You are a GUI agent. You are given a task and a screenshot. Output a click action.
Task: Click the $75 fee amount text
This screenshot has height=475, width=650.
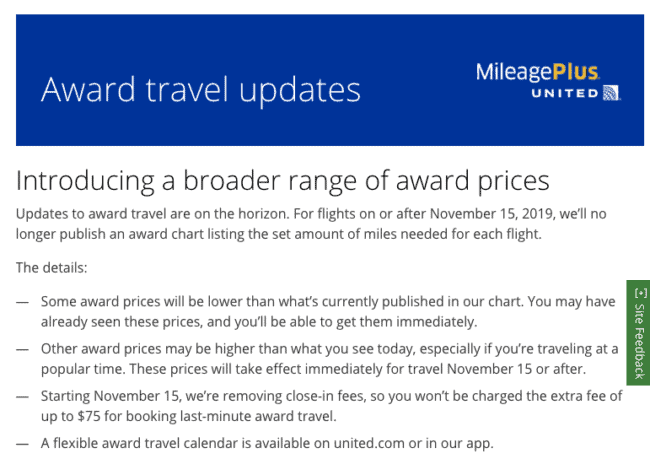tap(89, 416)
